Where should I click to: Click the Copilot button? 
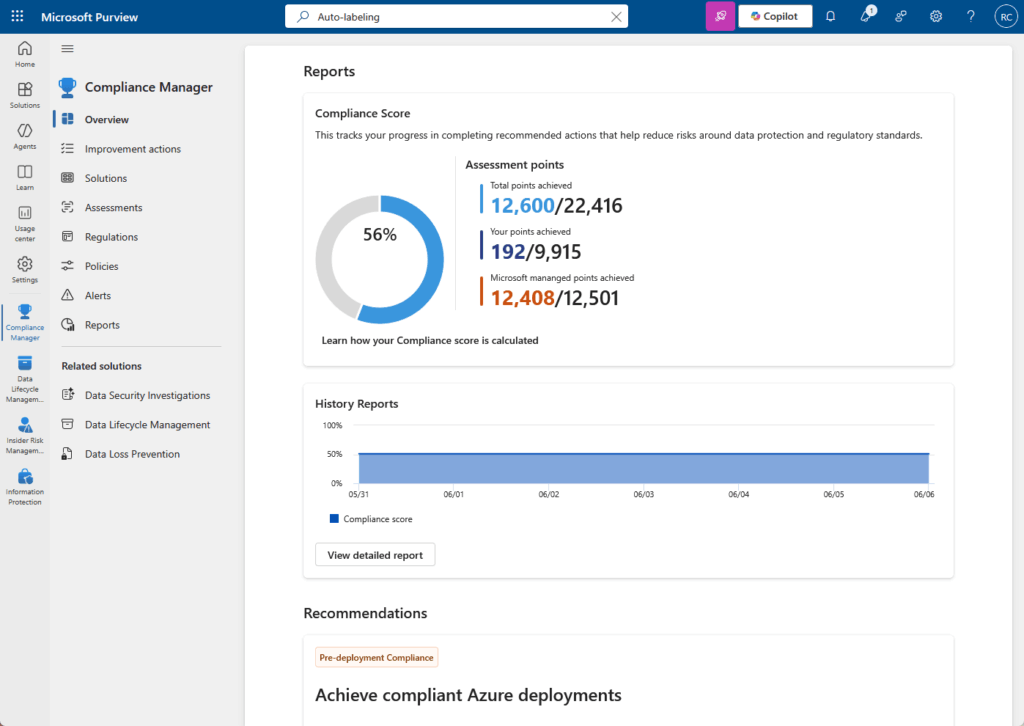pos(775,16)
